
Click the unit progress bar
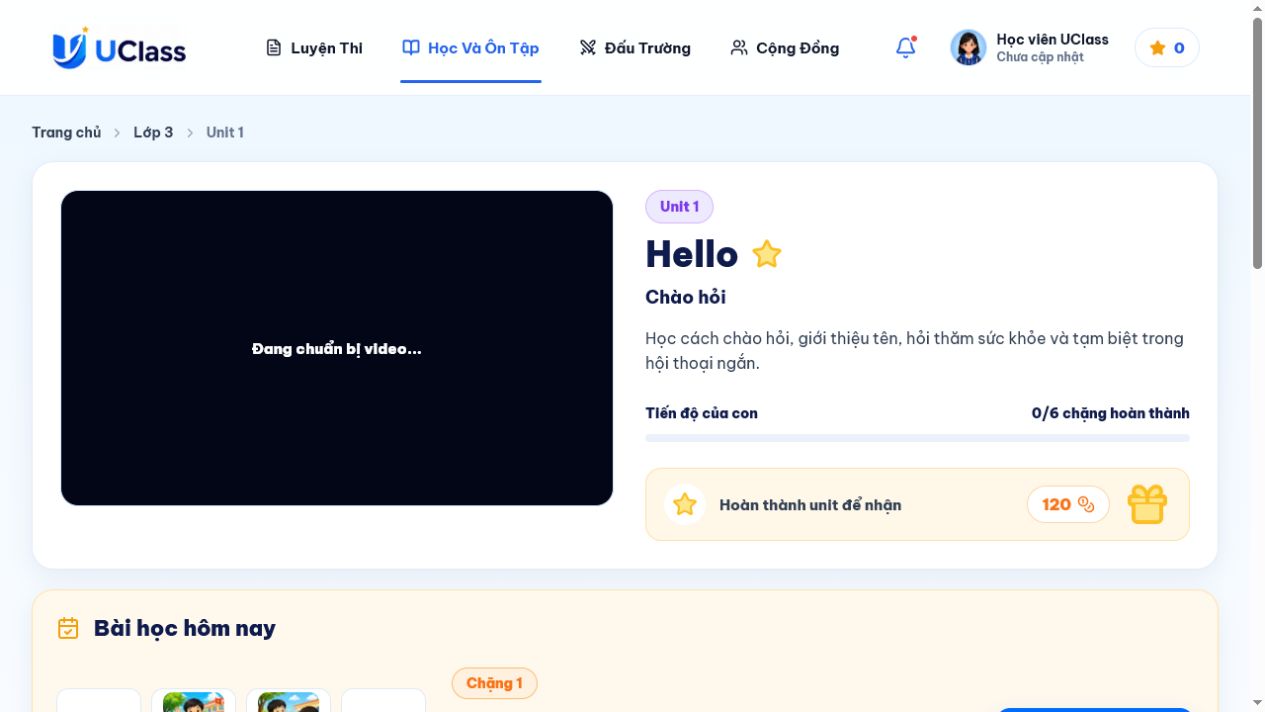917,438
